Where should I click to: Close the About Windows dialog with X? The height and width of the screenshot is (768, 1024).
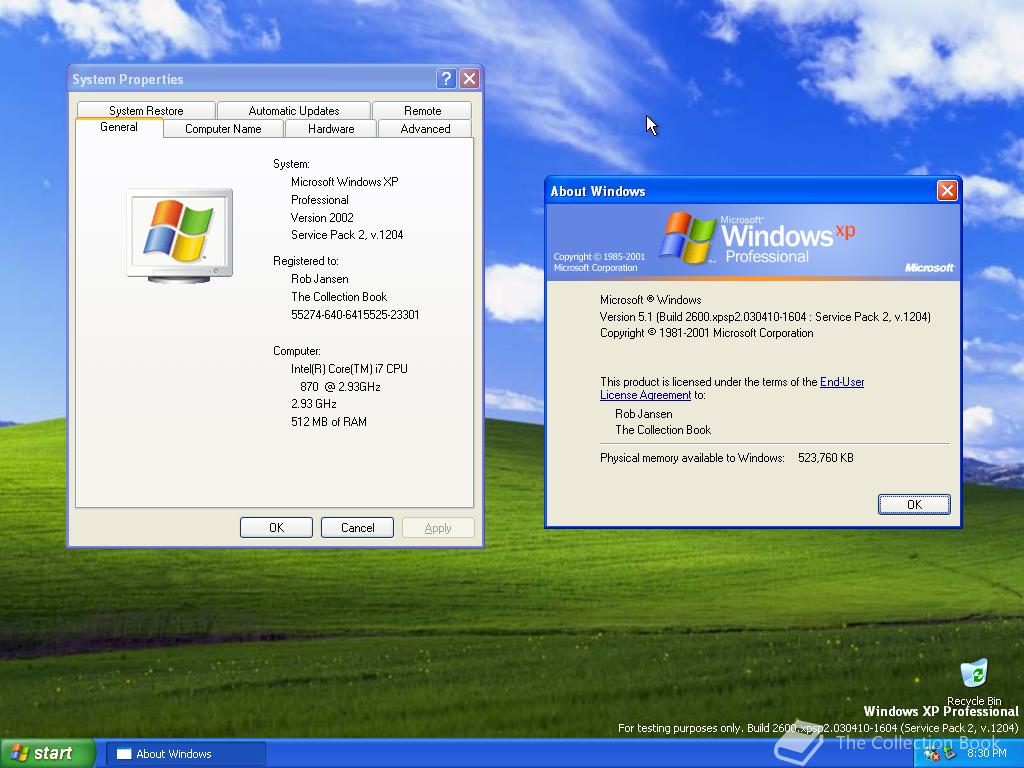[947, 191]
